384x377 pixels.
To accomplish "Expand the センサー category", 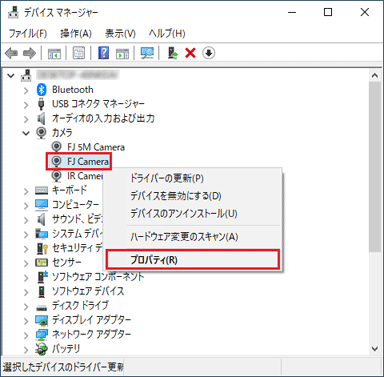I will coord(26,263).
